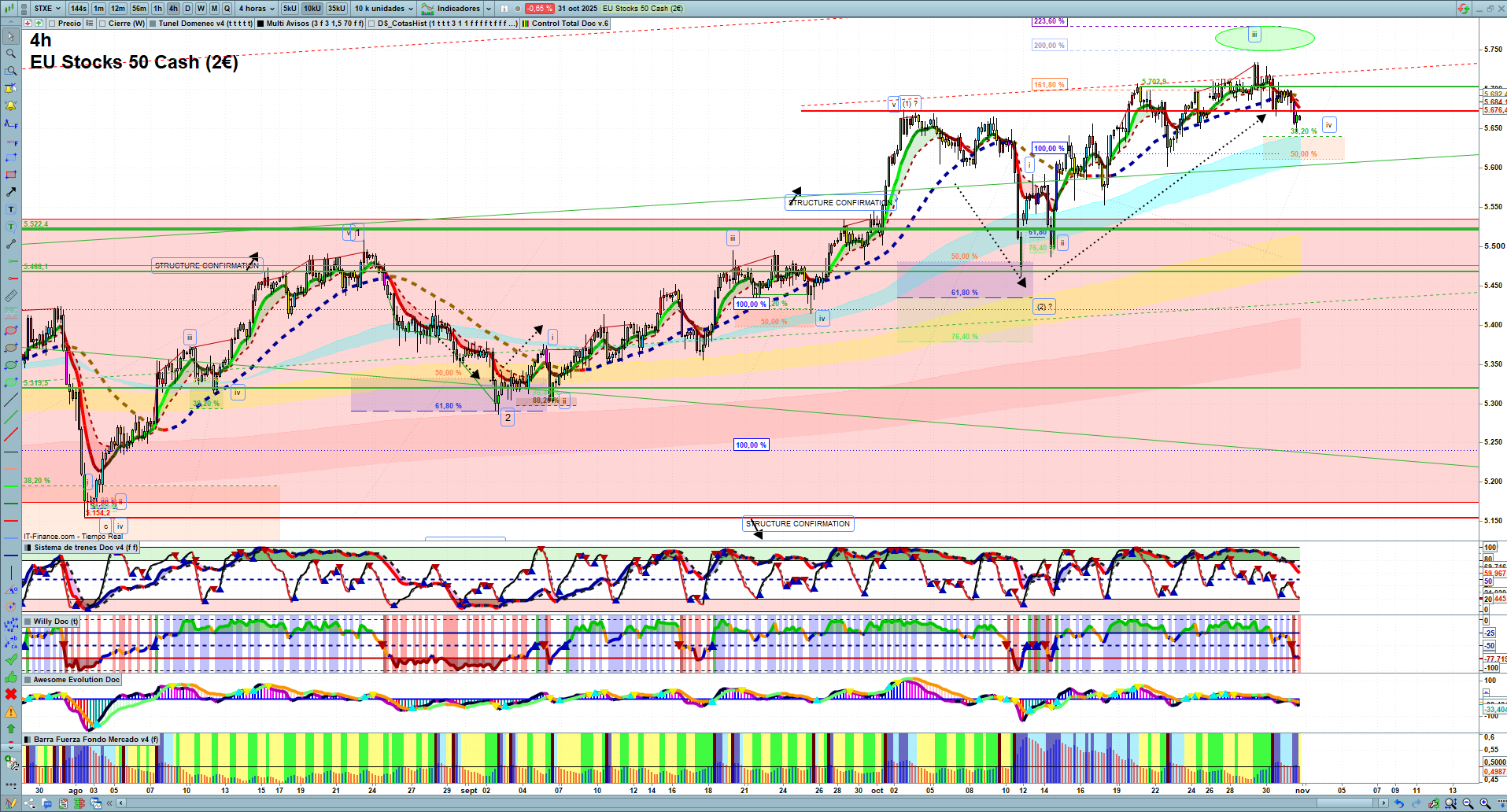
Task: Select the red rectangle drawing tool
Action: [x=11, y=175]
